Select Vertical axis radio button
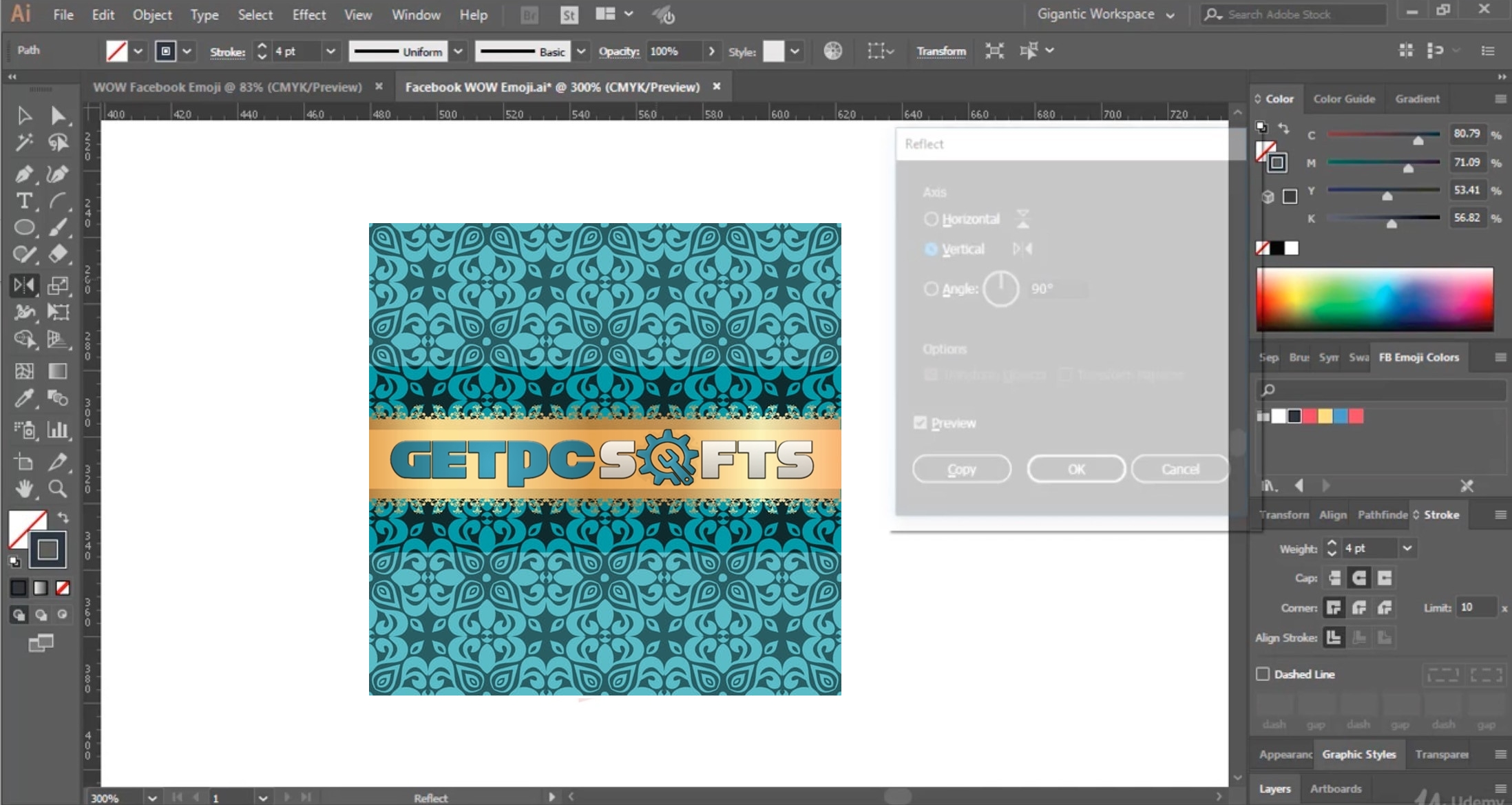1512x805 pixels. [x=931, y=249]
